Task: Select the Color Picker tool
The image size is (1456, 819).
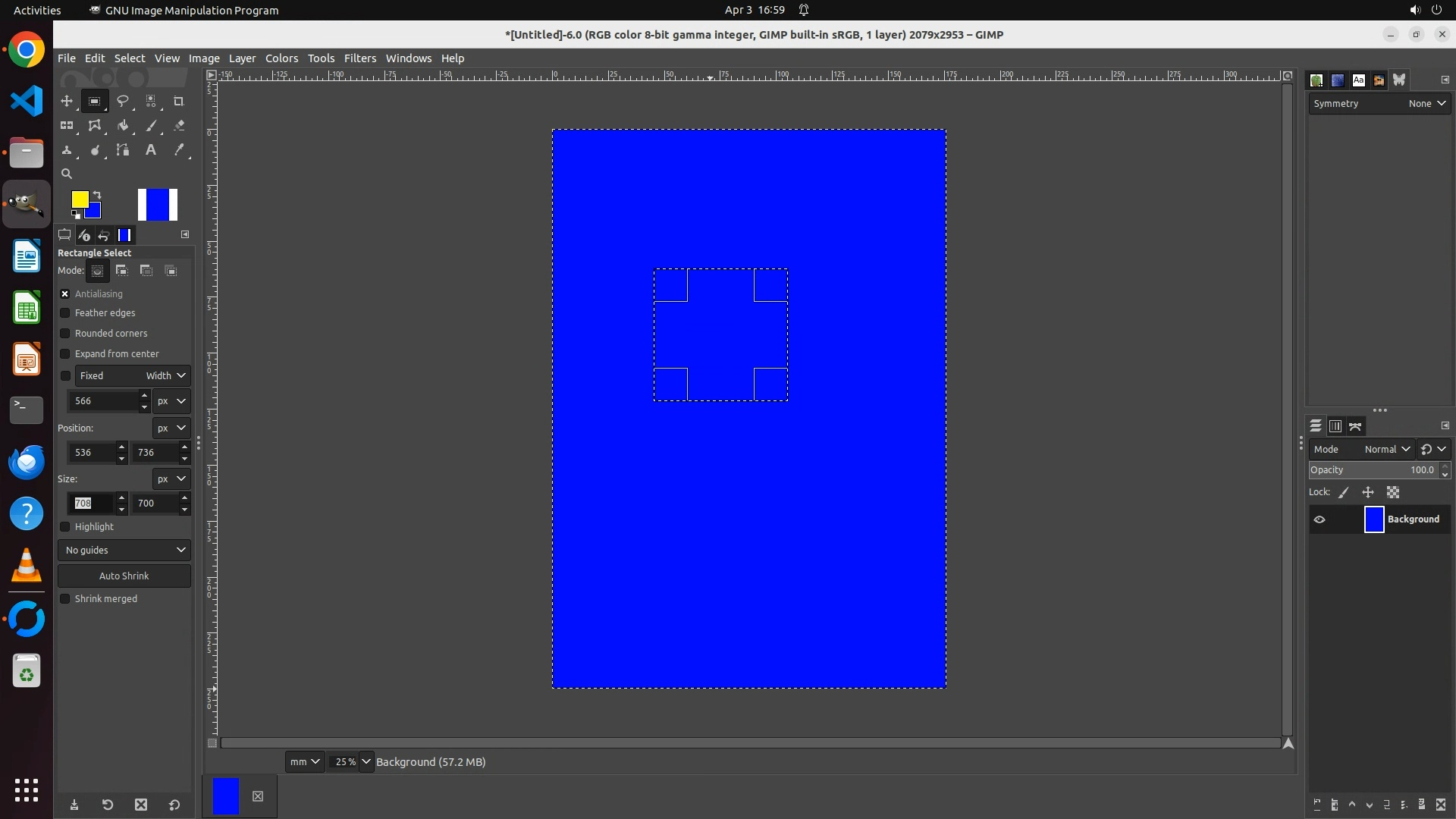Action: [179, 150]
